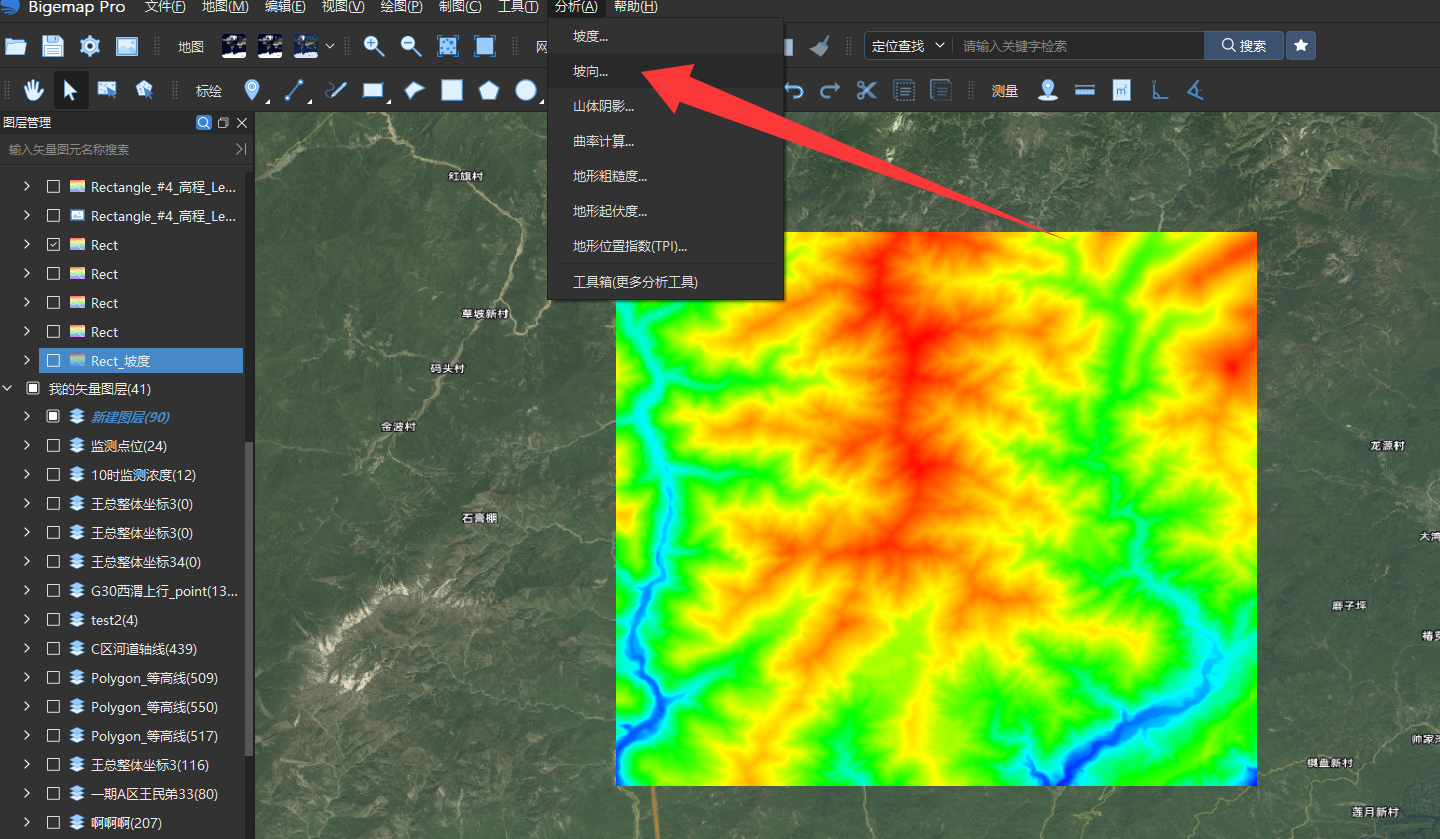Select the ruler distance measure tool
The height and width of the screenshot is (839, 1440).
click(x=1085, y=90)
